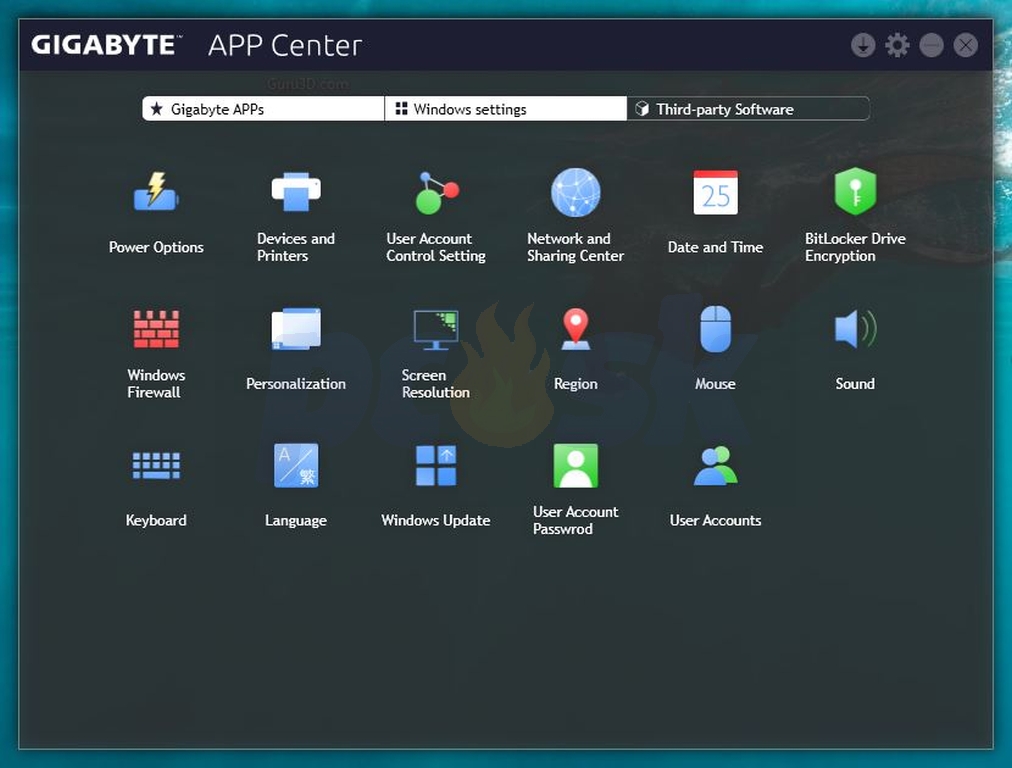Open the Date and Time calendar icon
The width and height of the screenshot is (1012, 768).
coord(715,192)
